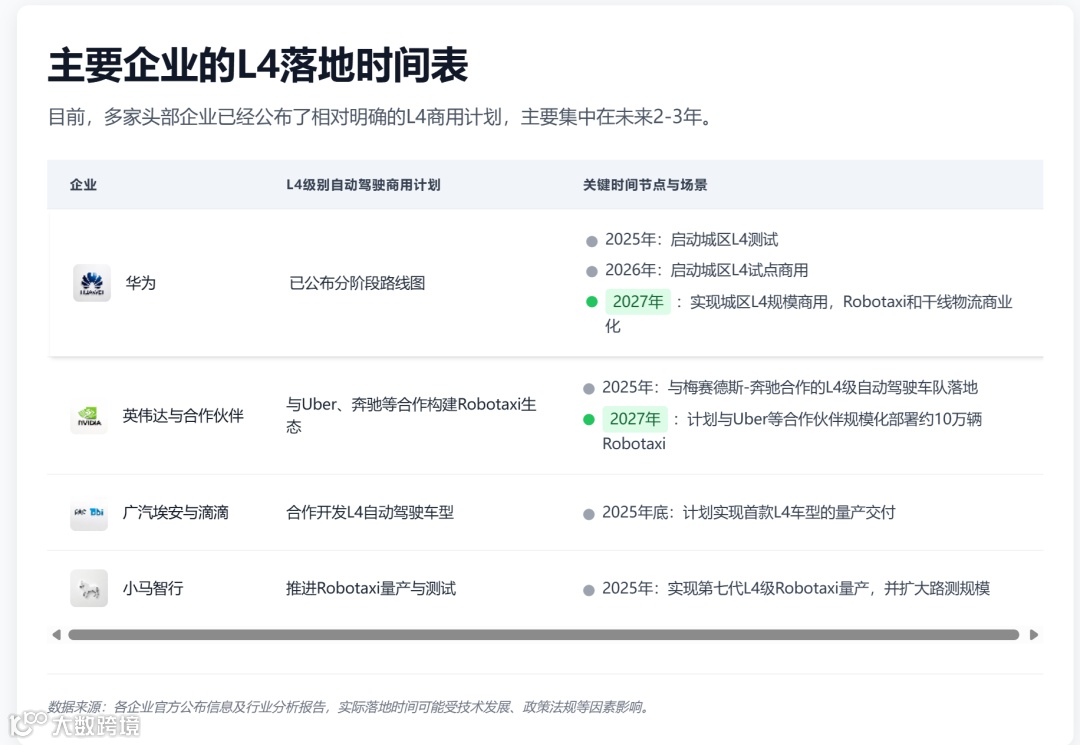
Task: Click the Huawei logo icon
Action: (x=92, y=283)
